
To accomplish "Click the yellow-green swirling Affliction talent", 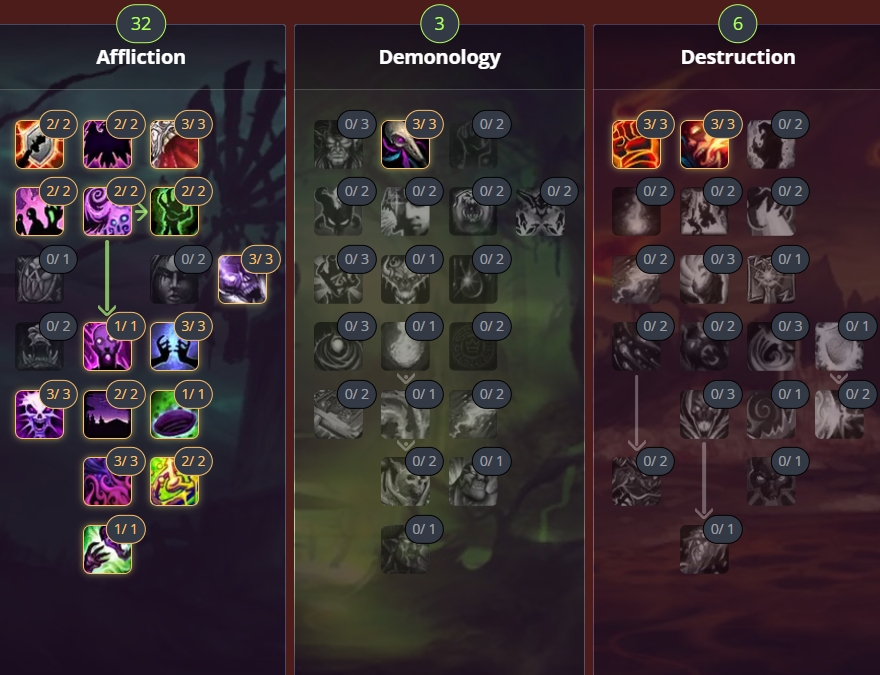I will 175,481.
